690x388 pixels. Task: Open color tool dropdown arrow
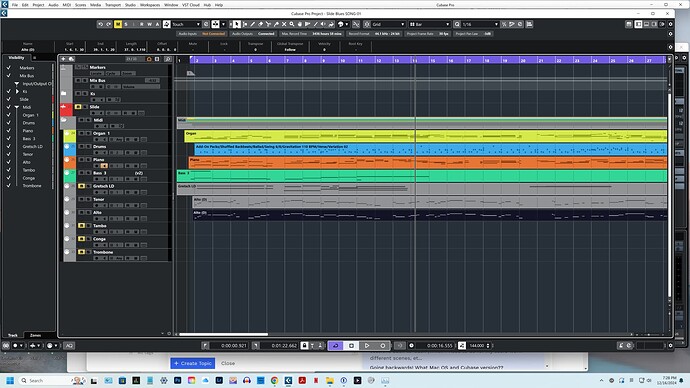coord(347,24)
